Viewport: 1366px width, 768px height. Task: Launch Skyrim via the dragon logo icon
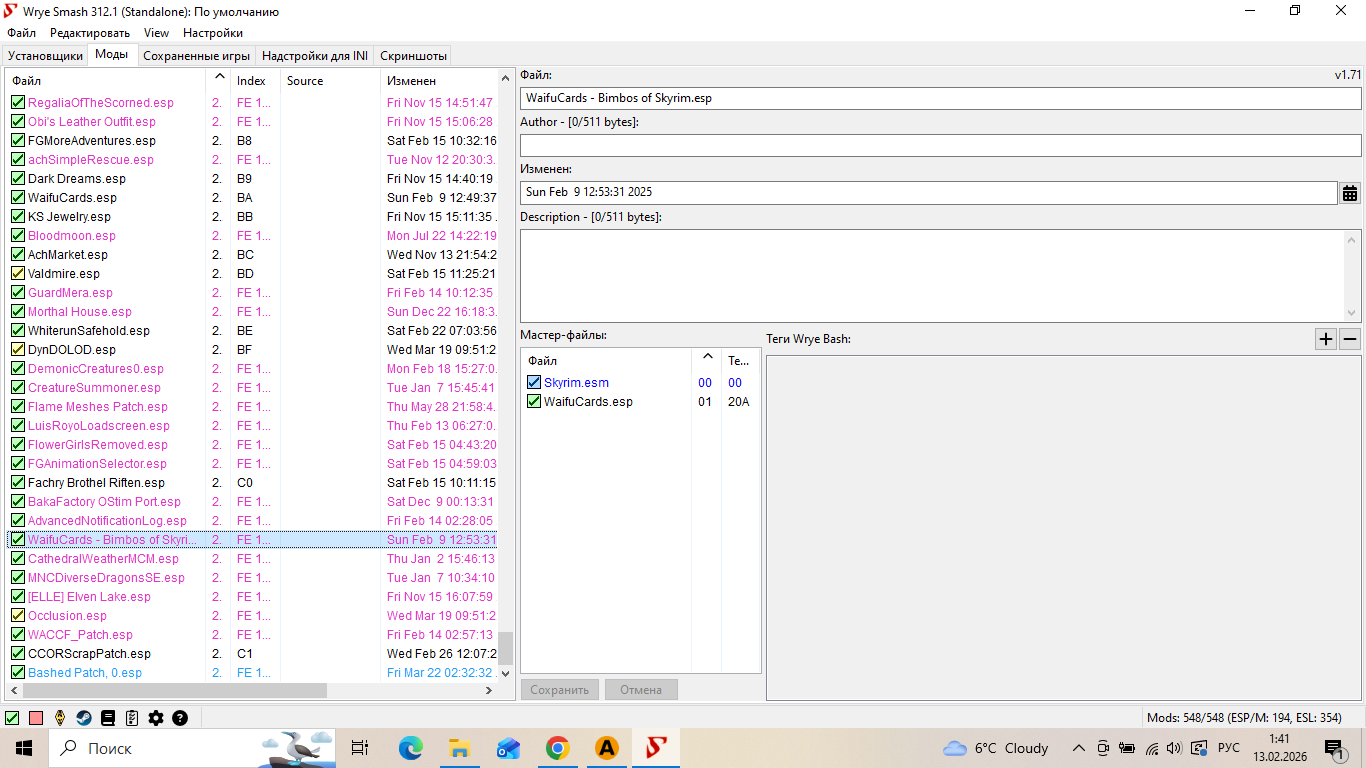tap(60, 718)
